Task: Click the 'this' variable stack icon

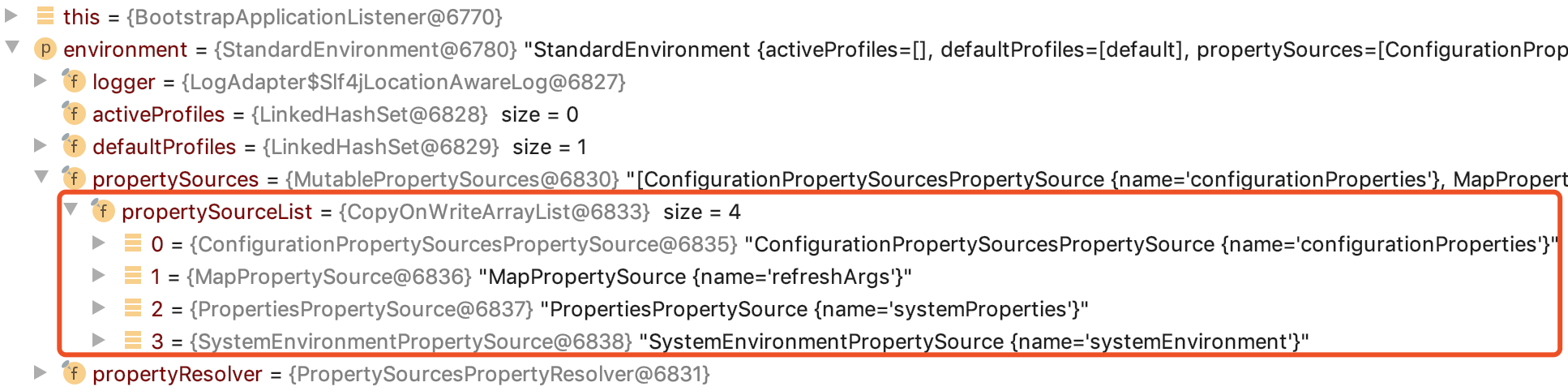Action: click(45, 16)
